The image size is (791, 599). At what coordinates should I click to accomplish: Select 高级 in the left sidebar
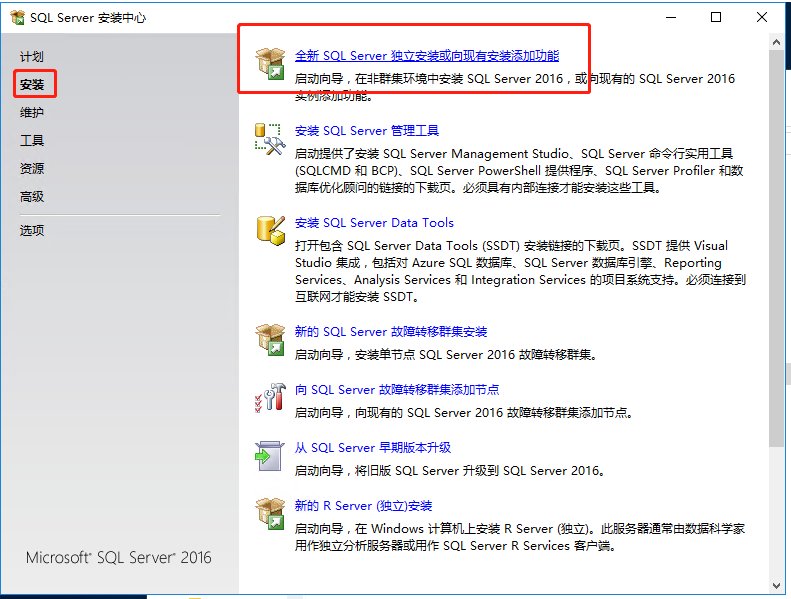(32, 196)
